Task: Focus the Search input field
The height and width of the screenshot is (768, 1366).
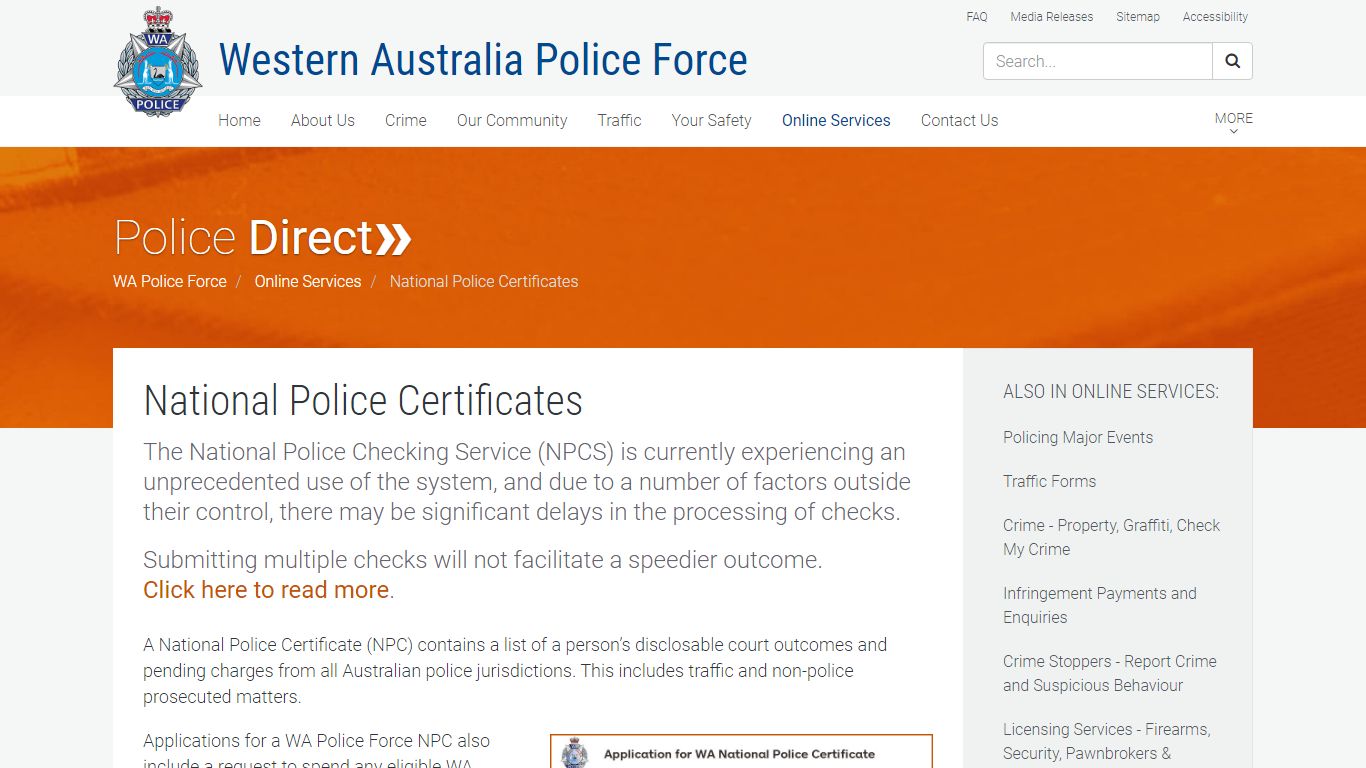Action: 1098,61
